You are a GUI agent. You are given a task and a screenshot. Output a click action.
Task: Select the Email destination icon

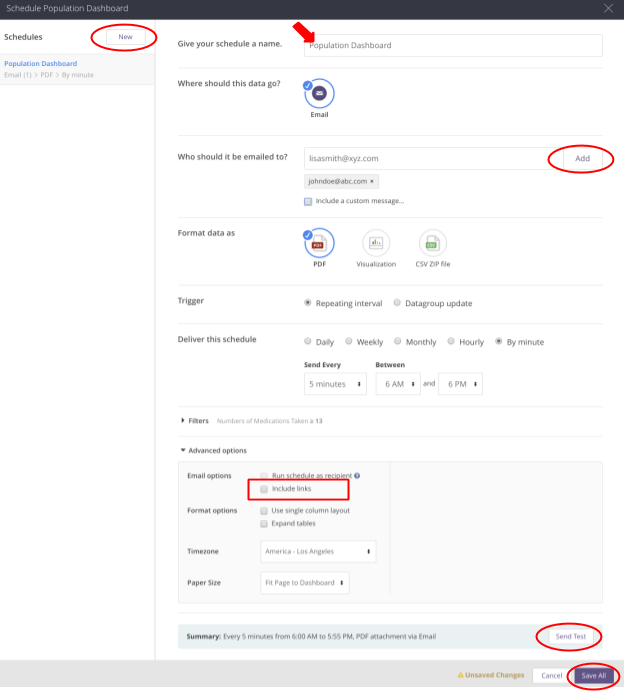point(319,94)
